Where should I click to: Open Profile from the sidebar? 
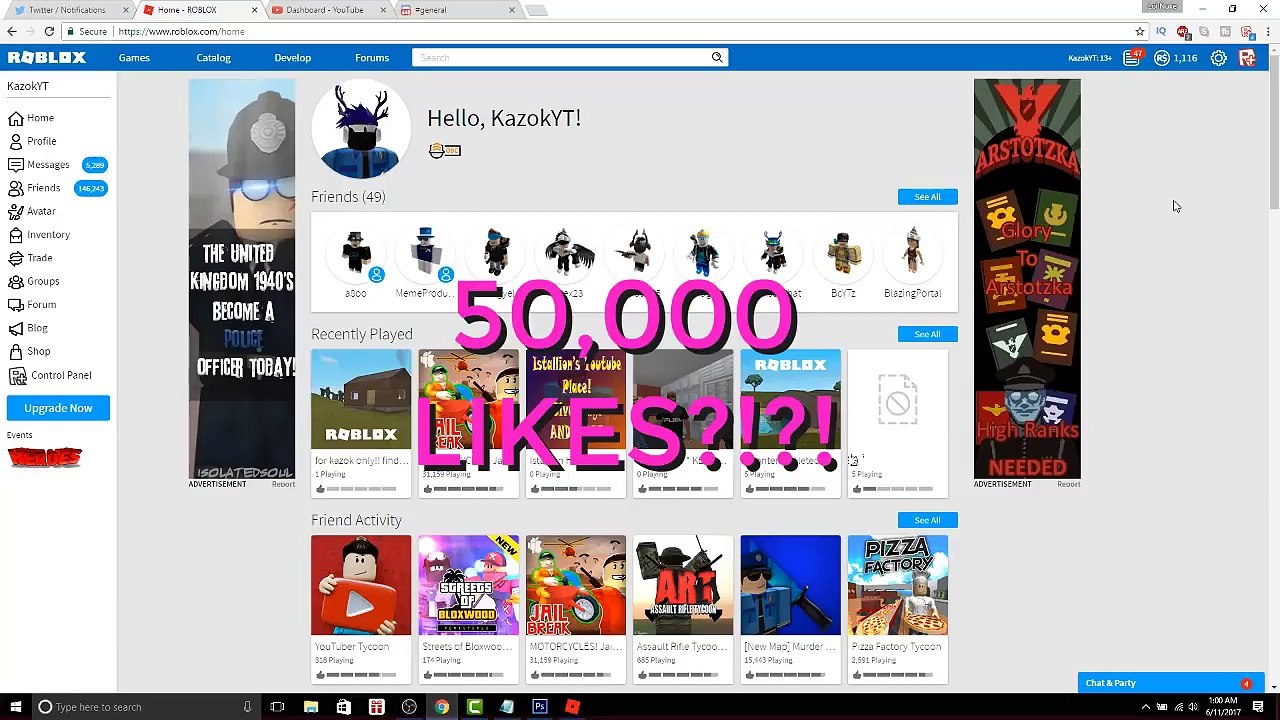point(41,141)
